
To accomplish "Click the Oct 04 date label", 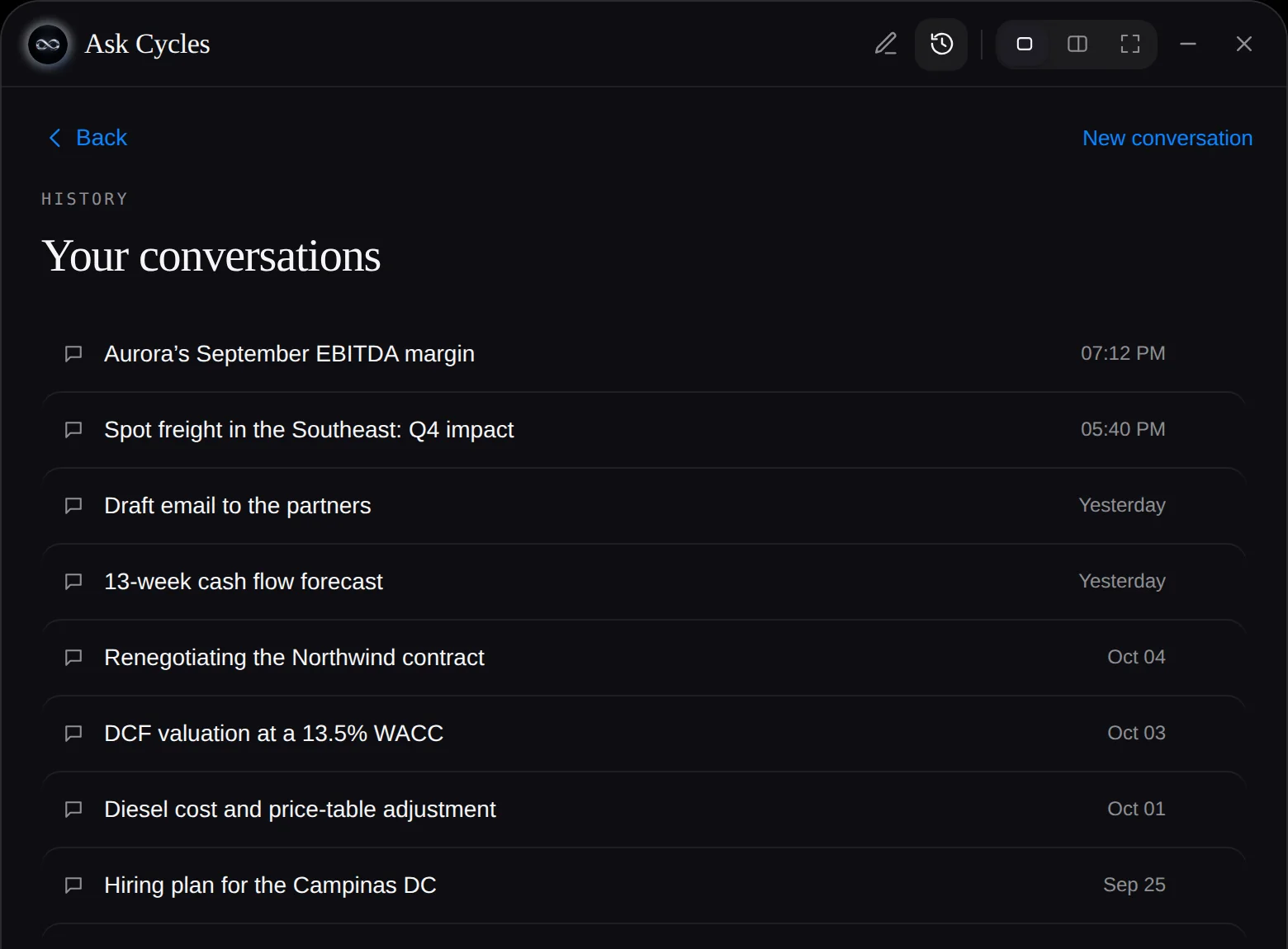I will (1136, 657).
